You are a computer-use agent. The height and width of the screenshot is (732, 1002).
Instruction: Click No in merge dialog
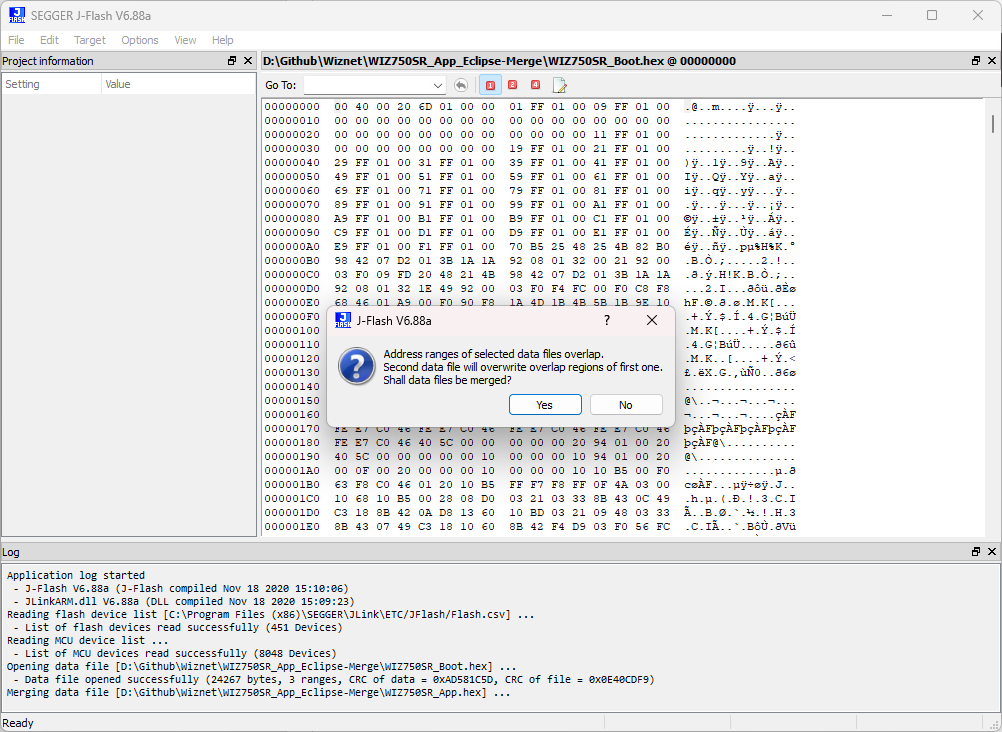(626, 405)
